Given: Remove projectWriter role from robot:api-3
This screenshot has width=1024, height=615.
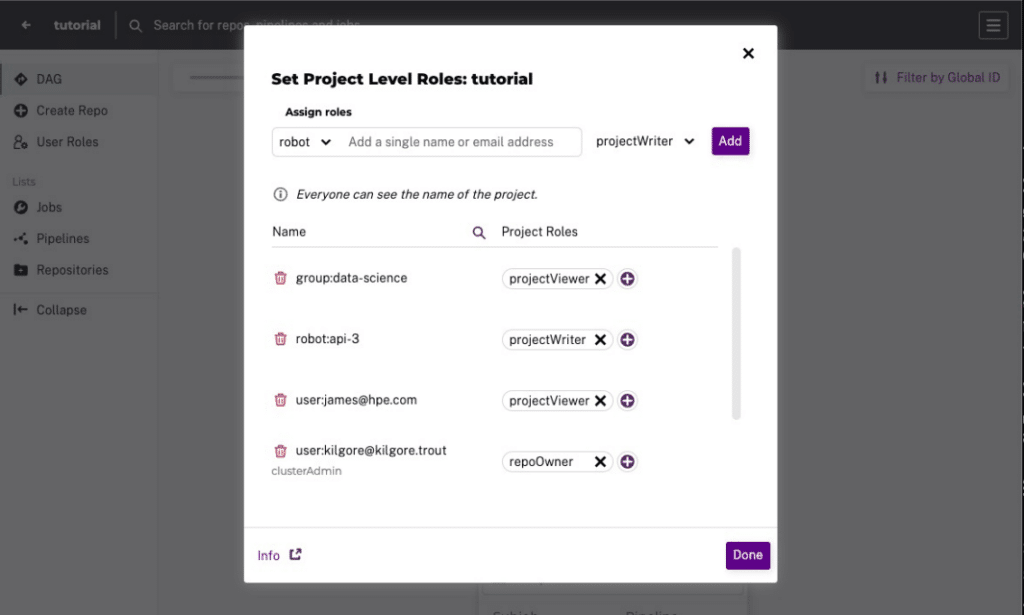Looking at the screenshot, I should (x=600, y=339).
